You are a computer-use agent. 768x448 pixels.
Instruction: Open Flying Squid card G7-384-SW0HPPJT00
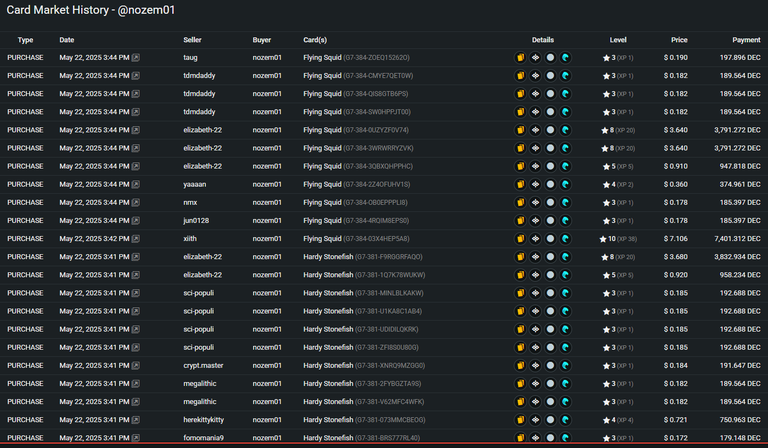pos(357,112)
